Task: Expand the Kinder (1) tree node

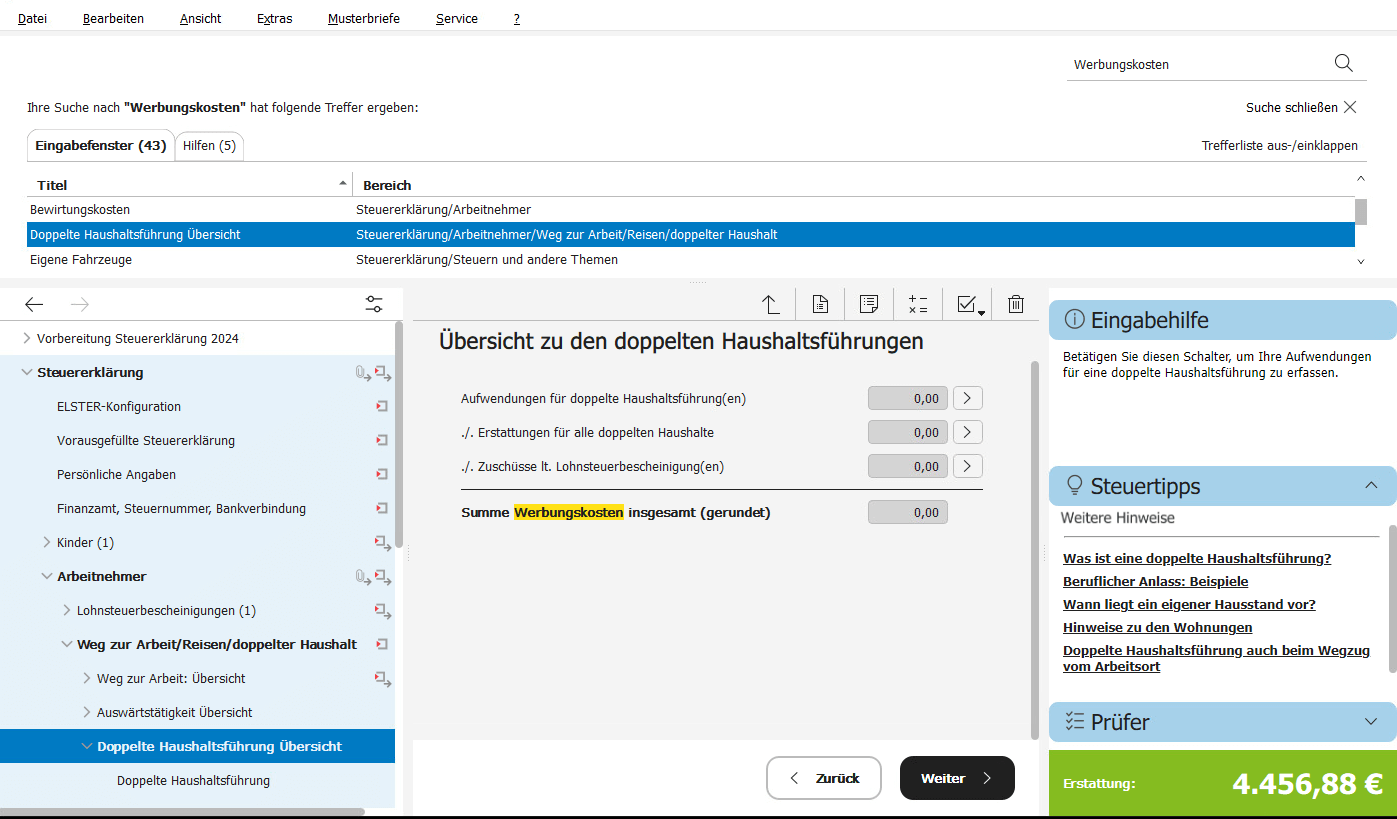Action: [47, 542]
